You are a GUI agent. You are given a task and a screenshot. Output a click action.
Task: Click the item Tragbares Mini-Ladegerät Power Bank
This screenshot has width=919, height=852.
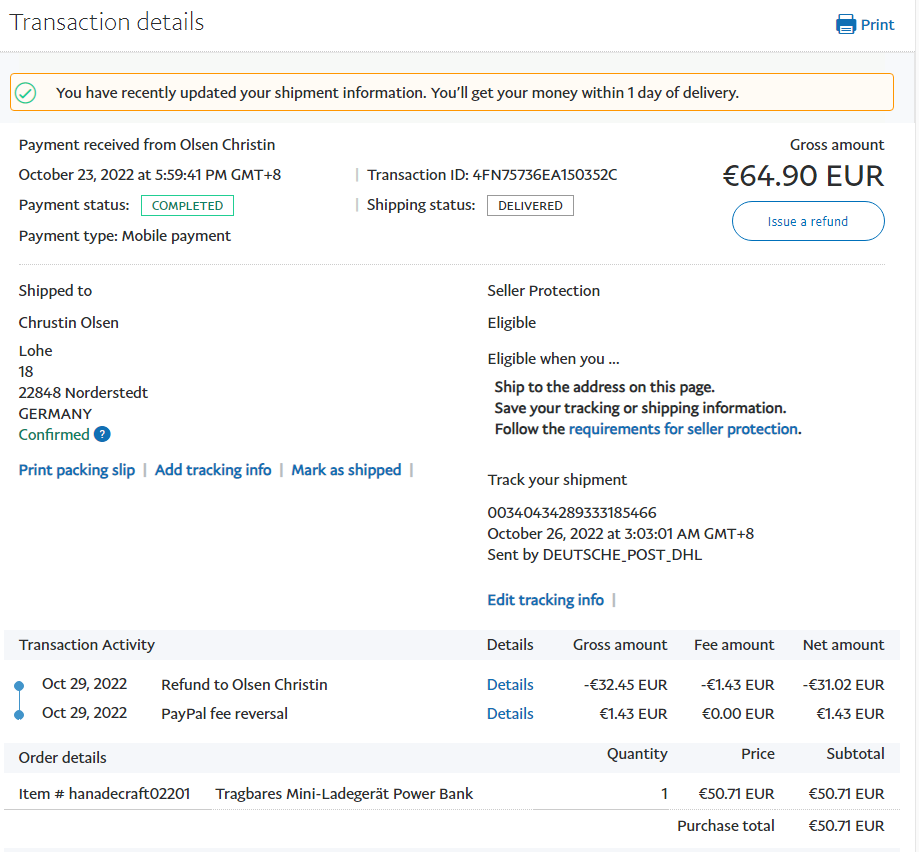click(344, 794)
